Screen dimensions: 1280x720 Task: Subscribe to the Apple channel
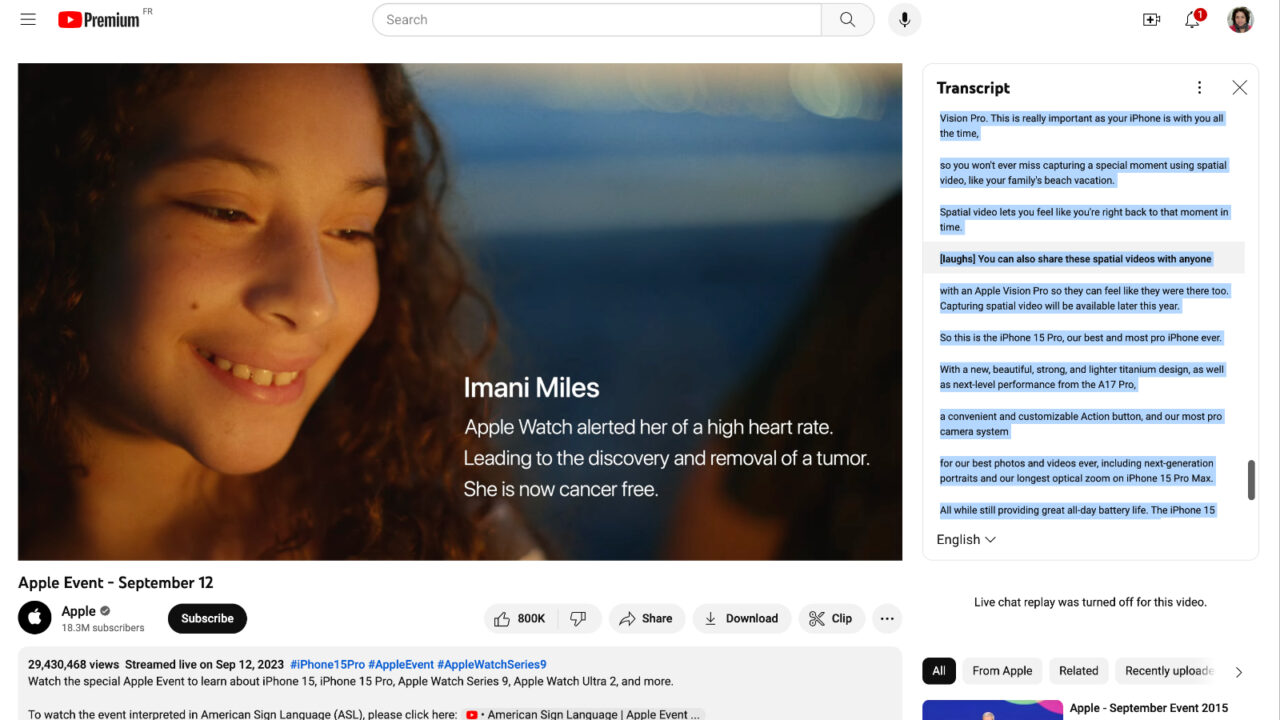pyautogui.click(x=207, y=618)
